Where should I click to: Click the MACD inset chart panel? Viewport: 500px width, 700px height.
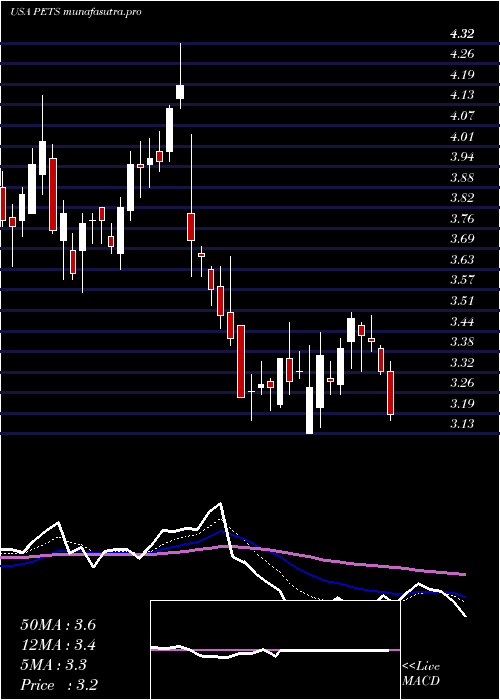(275, 650)
